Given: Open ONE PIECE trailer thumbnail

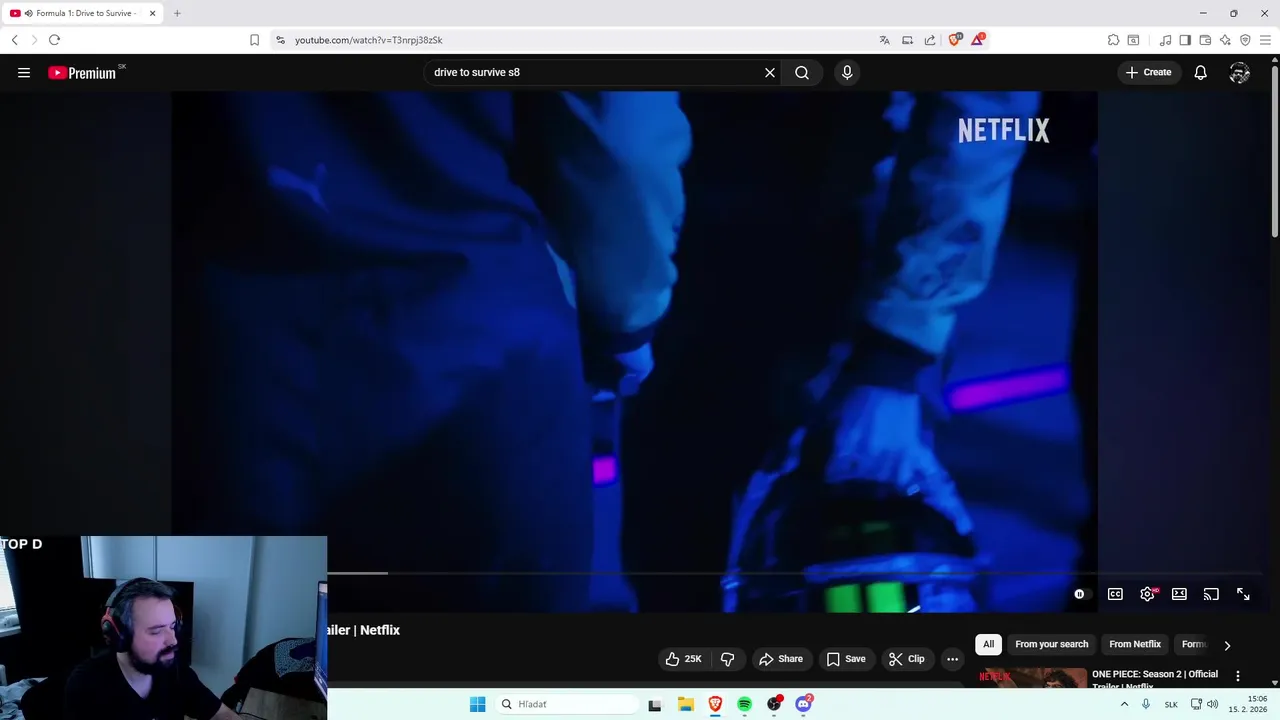Looking at the screenshot, I should coord(1032,678).
